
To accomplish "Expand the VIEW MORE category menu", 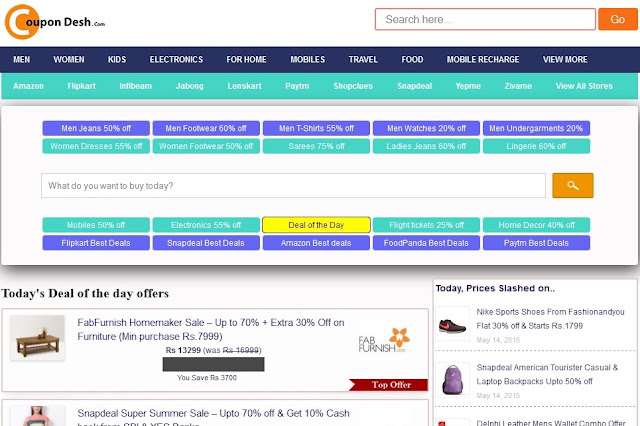I will (x=565, y=60).
